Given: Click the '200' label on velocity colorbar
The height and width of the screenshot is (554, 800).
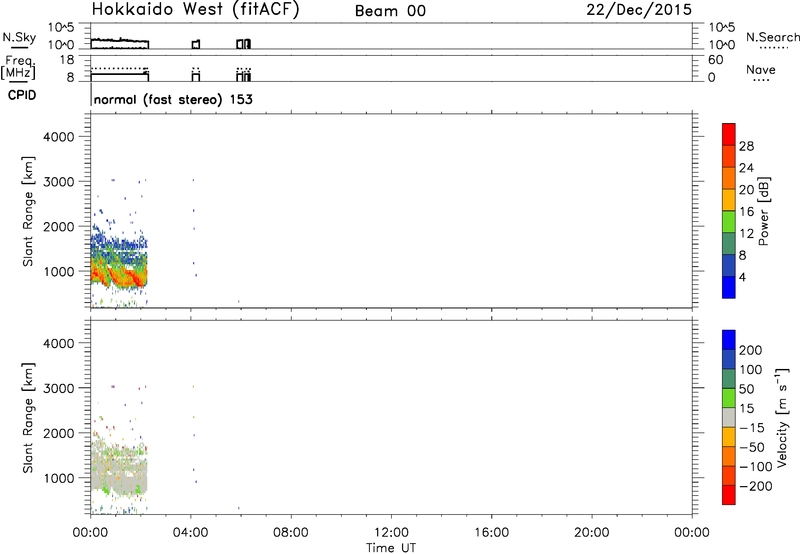Looking at the screenshot, I should point(751,350).
